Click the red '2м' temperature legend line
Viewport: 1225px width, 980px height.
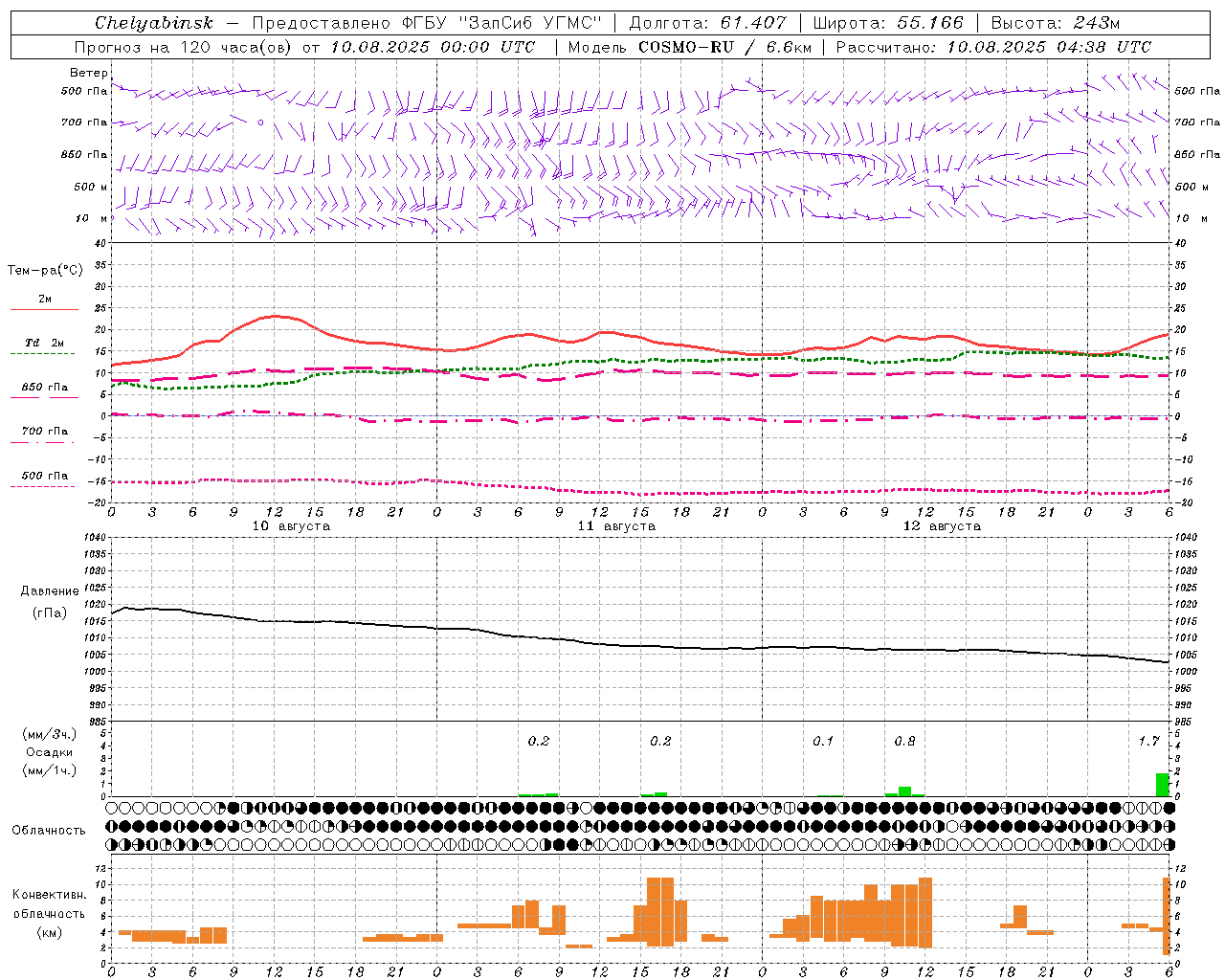(x=44, y=309)
